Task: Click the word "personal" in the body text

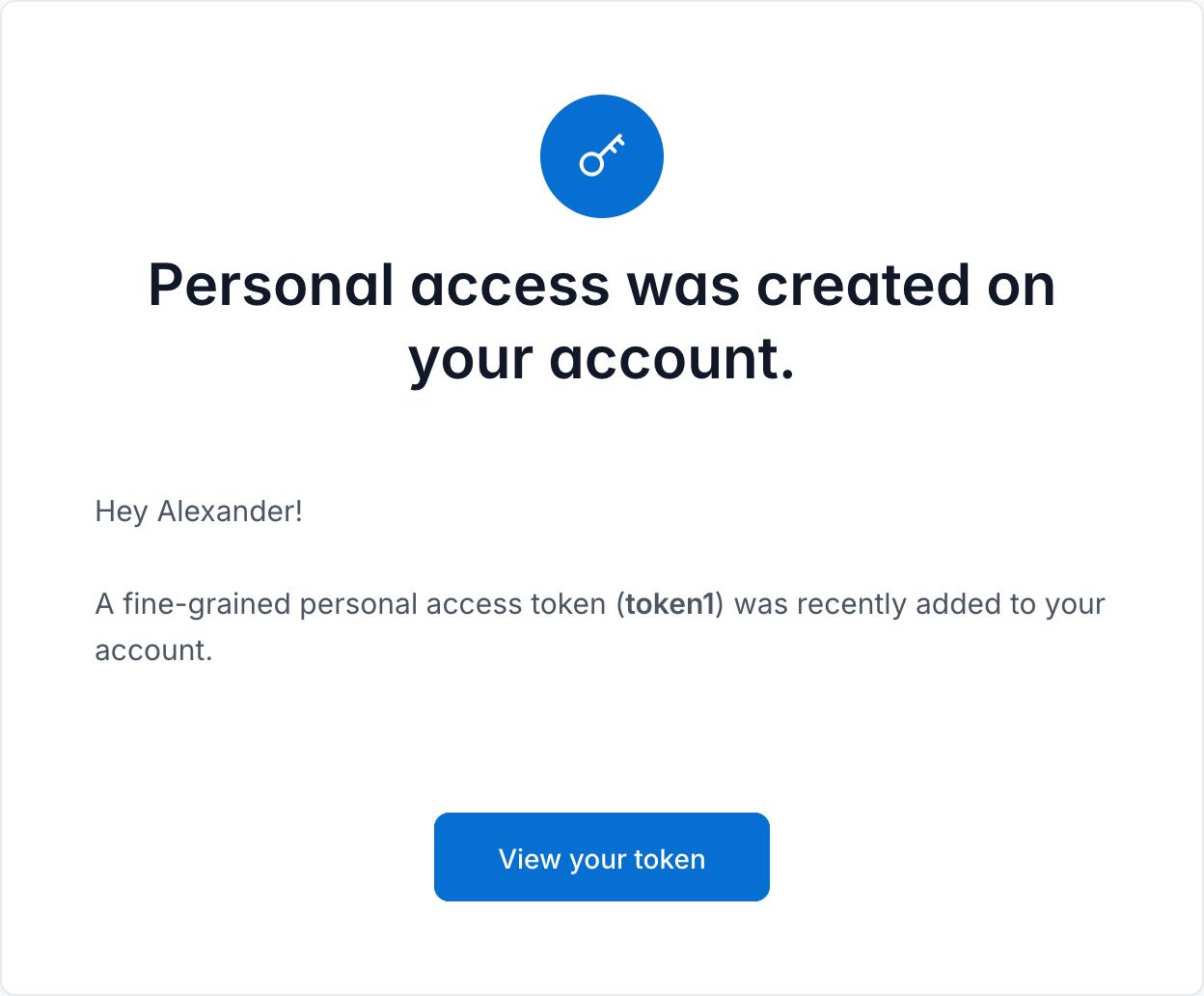Action: 359,604
